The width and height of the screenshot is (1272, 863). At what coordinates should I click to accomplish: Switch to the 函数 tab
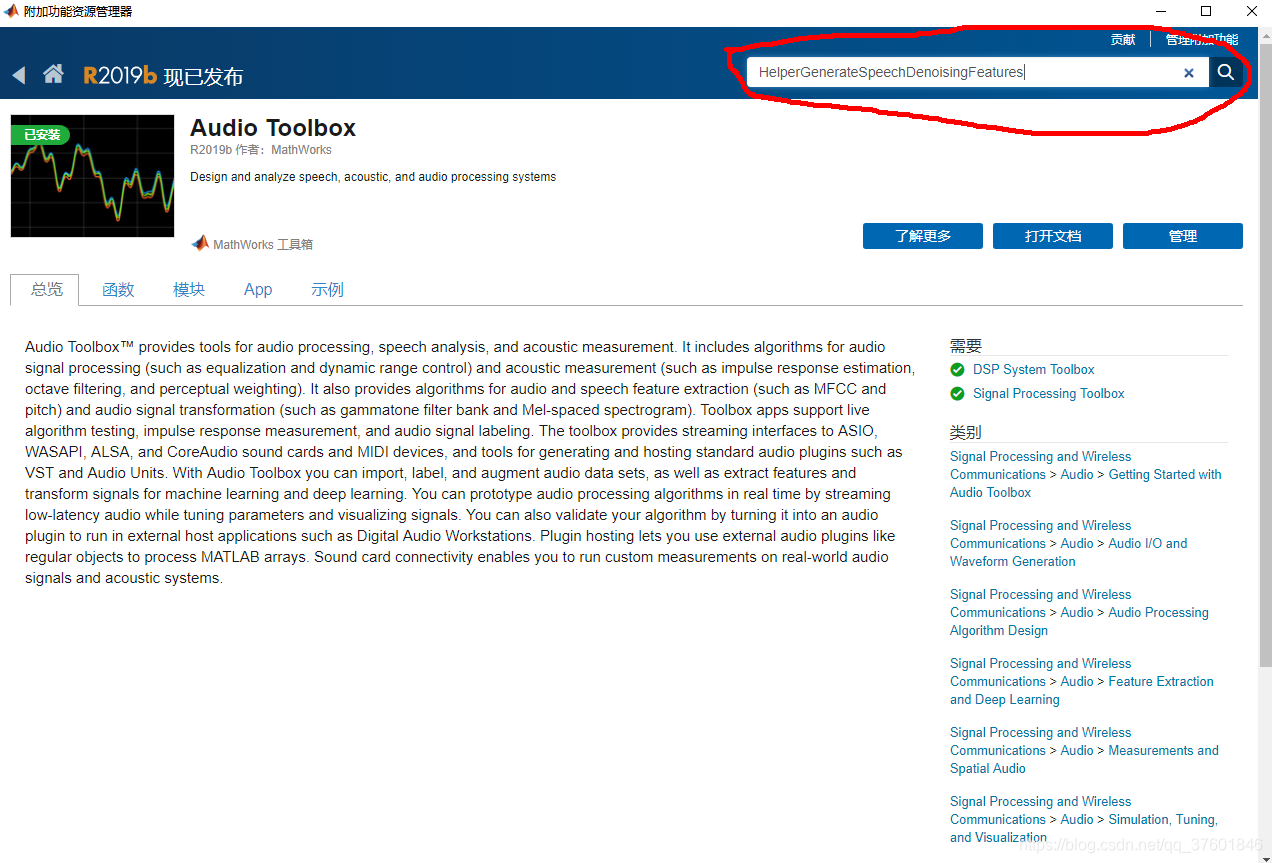[x=118, y=289]
